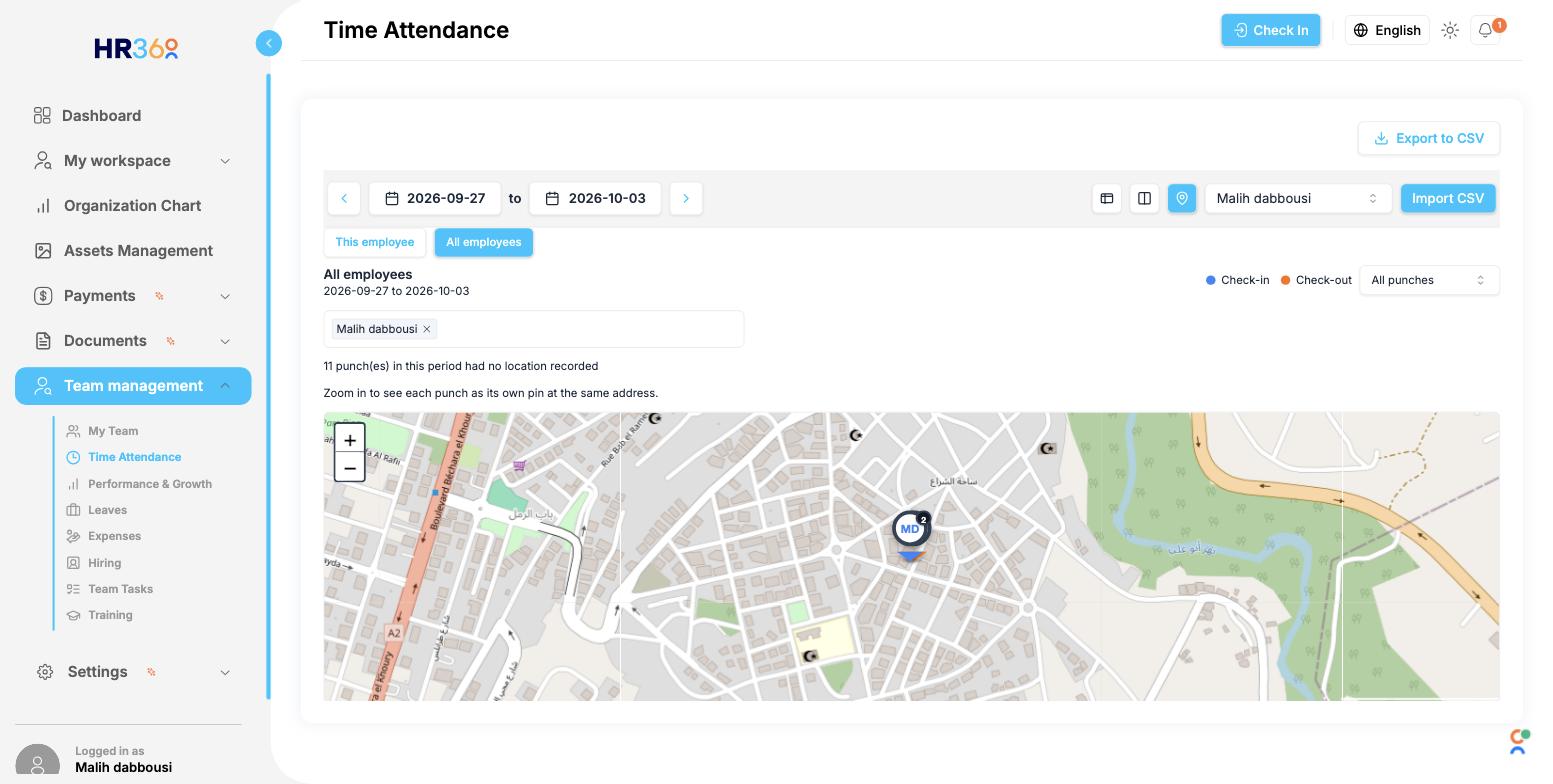1553x784 pixels.
Task: Collapse the Team management menu
Action: (133, 386)
